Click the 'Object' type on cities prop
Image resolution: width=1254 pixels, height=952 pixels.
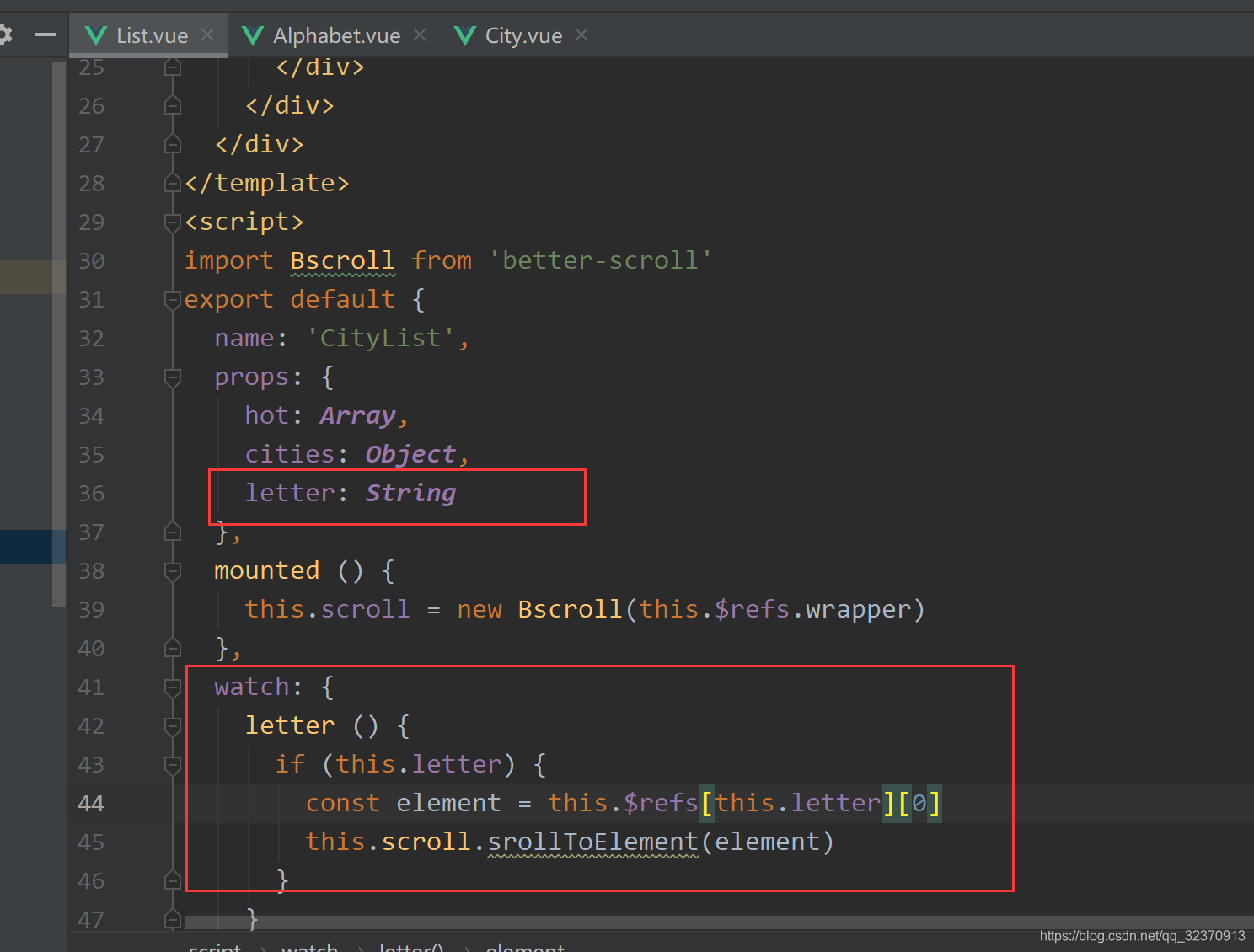(410, 454)
